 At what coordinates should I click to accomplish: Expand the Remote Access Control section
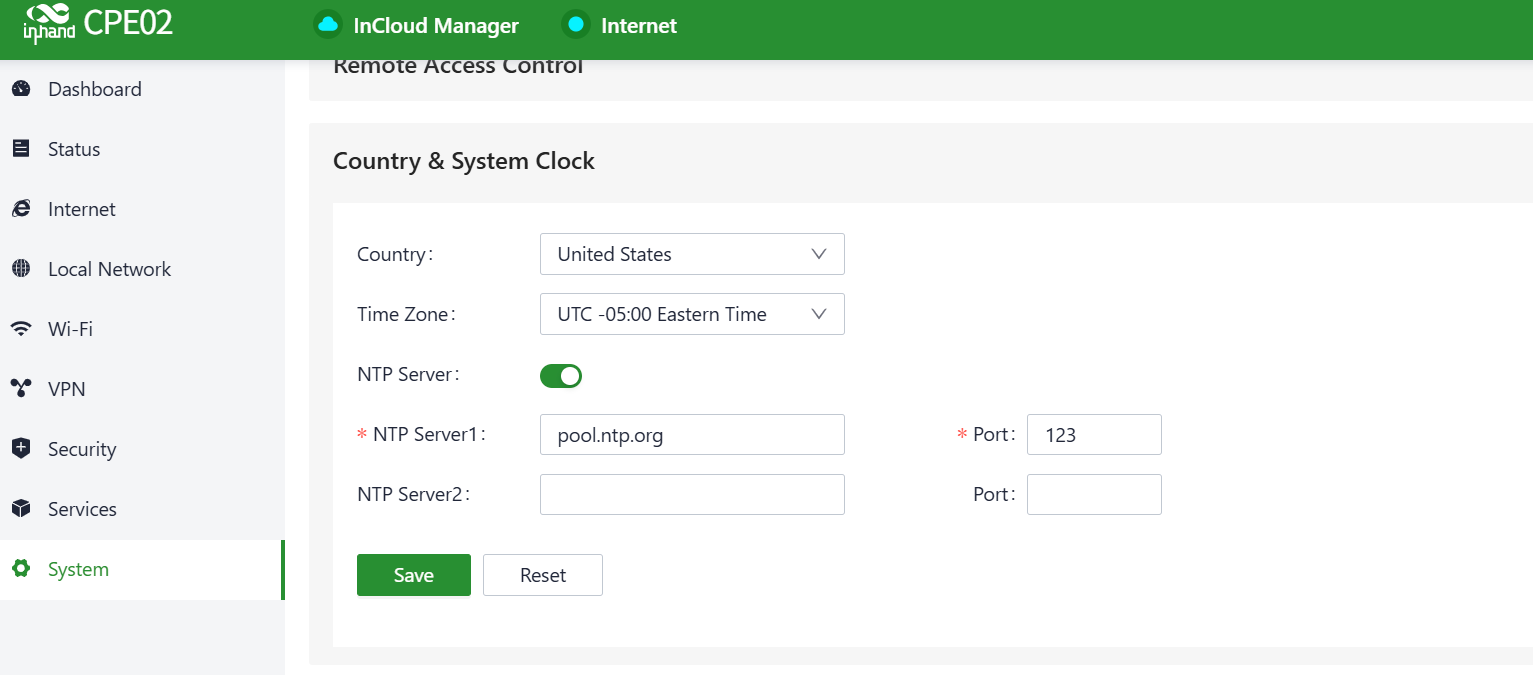458,68
